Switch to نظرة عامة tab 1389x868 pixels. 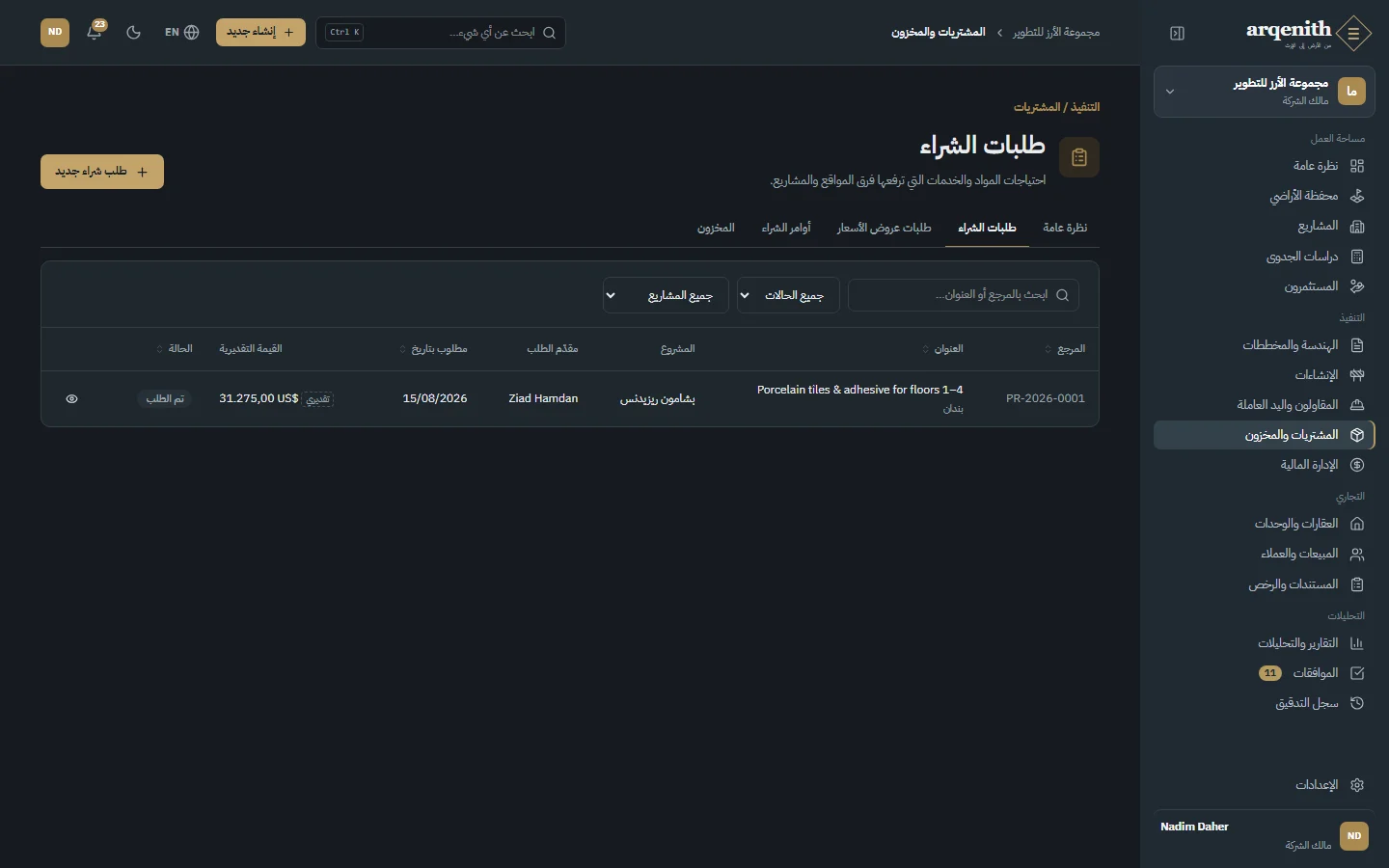click(x=1065, y=228)
